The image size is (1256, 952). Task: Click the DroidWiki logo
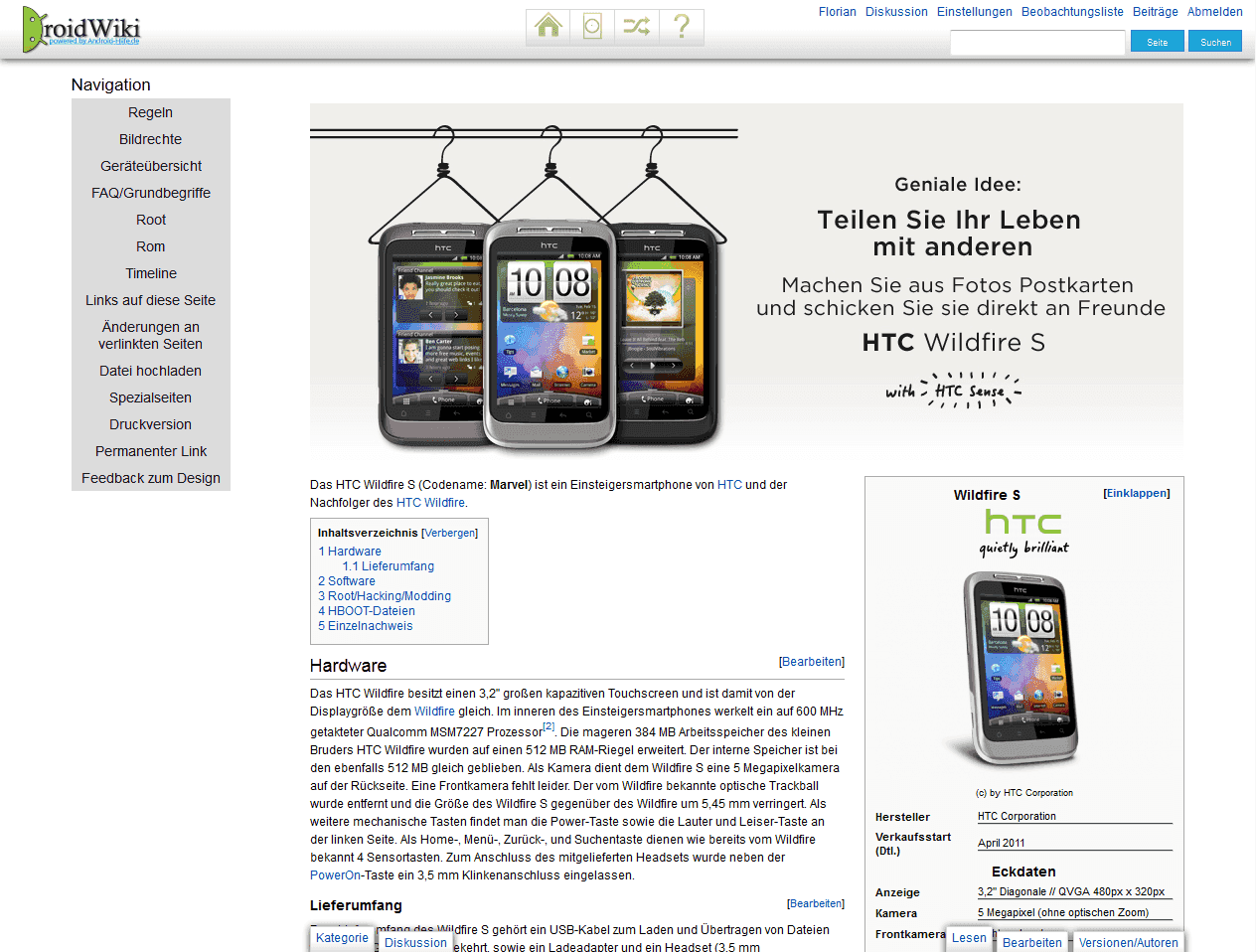tap(80, 29)
